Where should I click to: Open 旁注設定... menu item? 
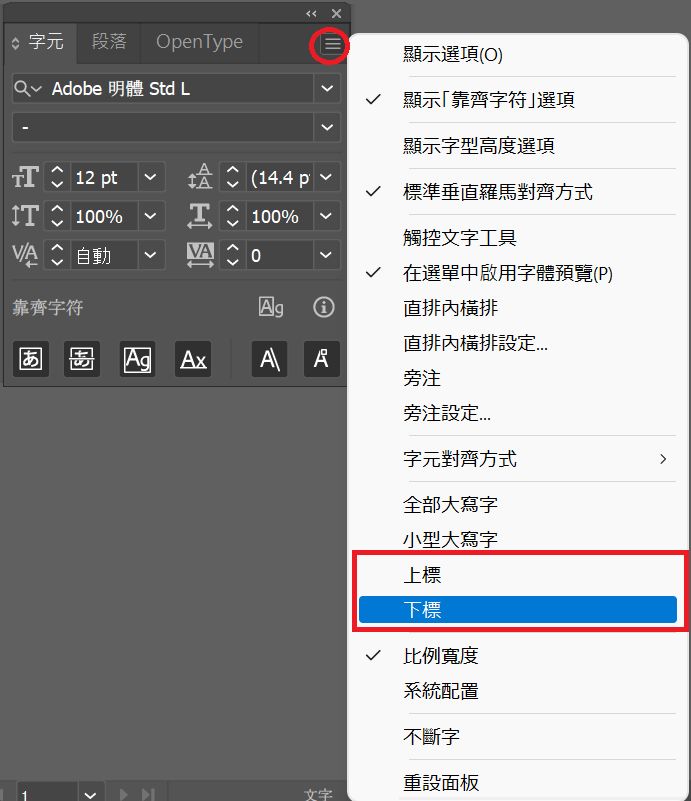pyautogui.click(x=517, y=413)
